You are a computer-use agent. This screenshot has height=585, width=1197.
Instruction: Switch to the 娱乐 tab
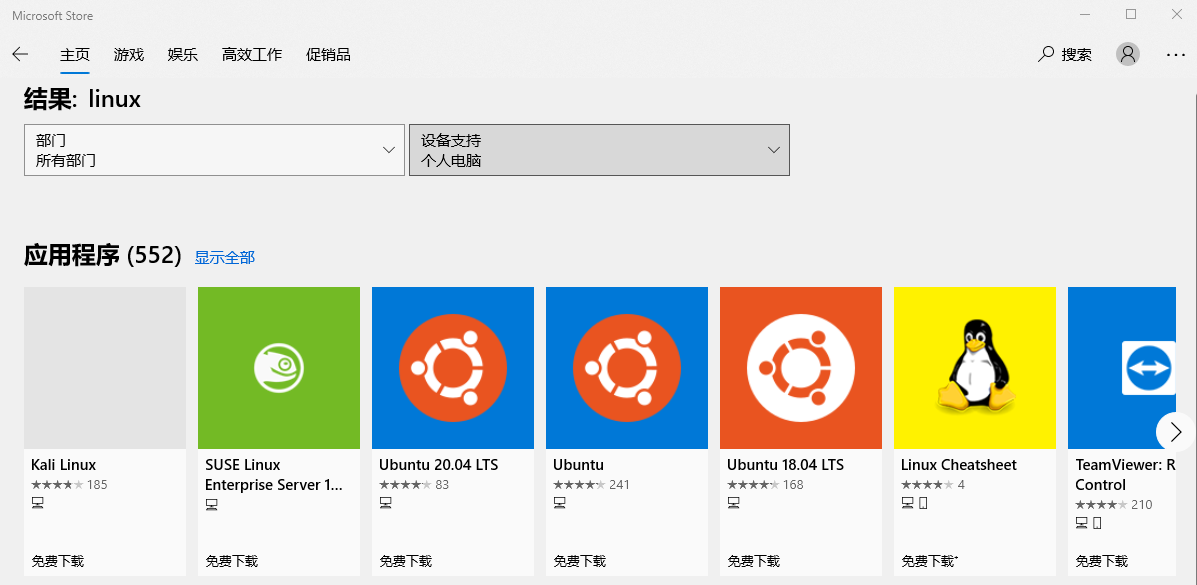coord(182,55)
